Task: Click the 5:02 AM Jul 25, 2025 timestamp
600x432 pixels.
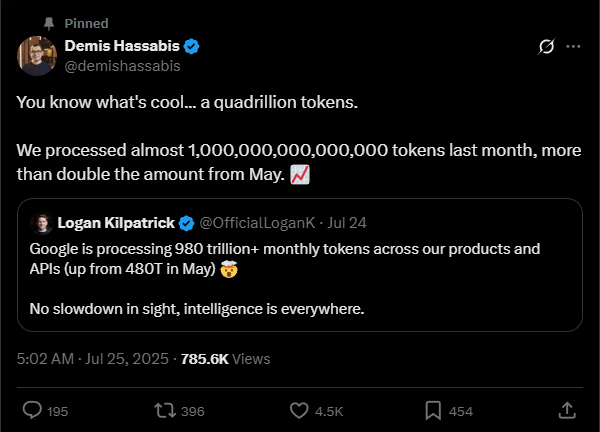Action: click(x=92, y=358)
